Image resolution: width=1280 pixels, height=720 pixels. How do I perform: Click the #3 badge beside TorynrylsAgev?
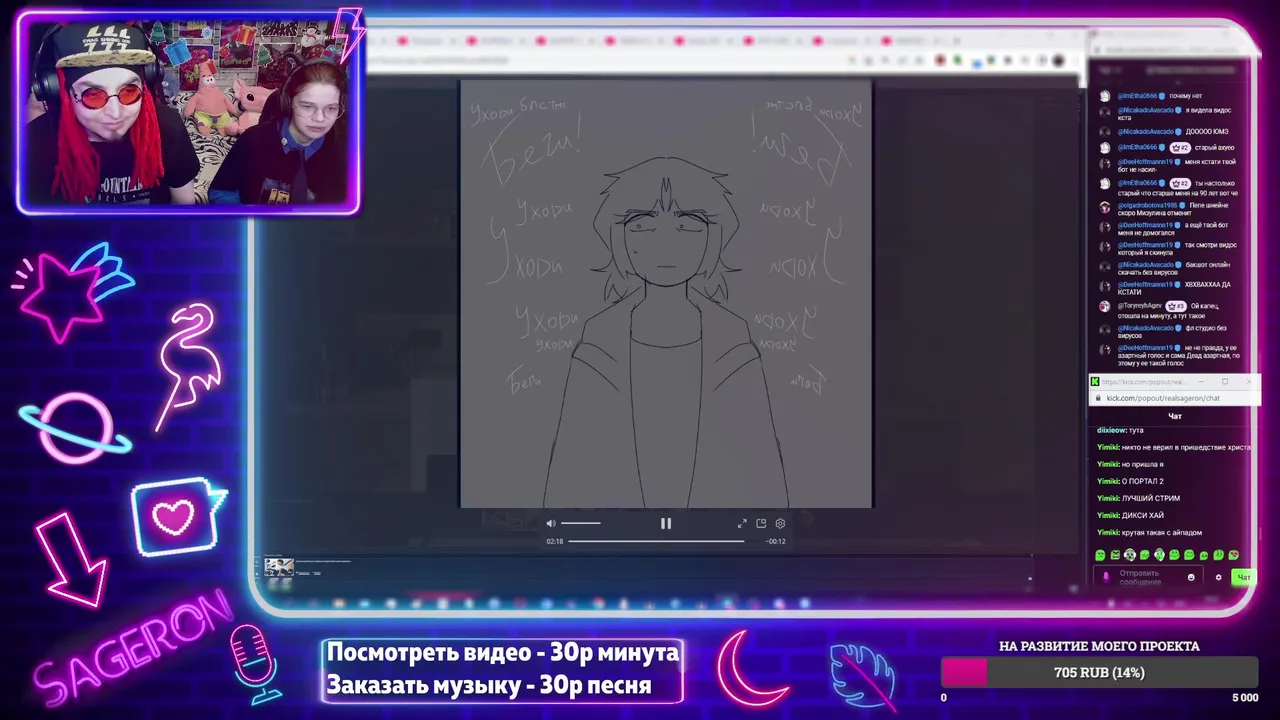click(x=1176, y=306)
